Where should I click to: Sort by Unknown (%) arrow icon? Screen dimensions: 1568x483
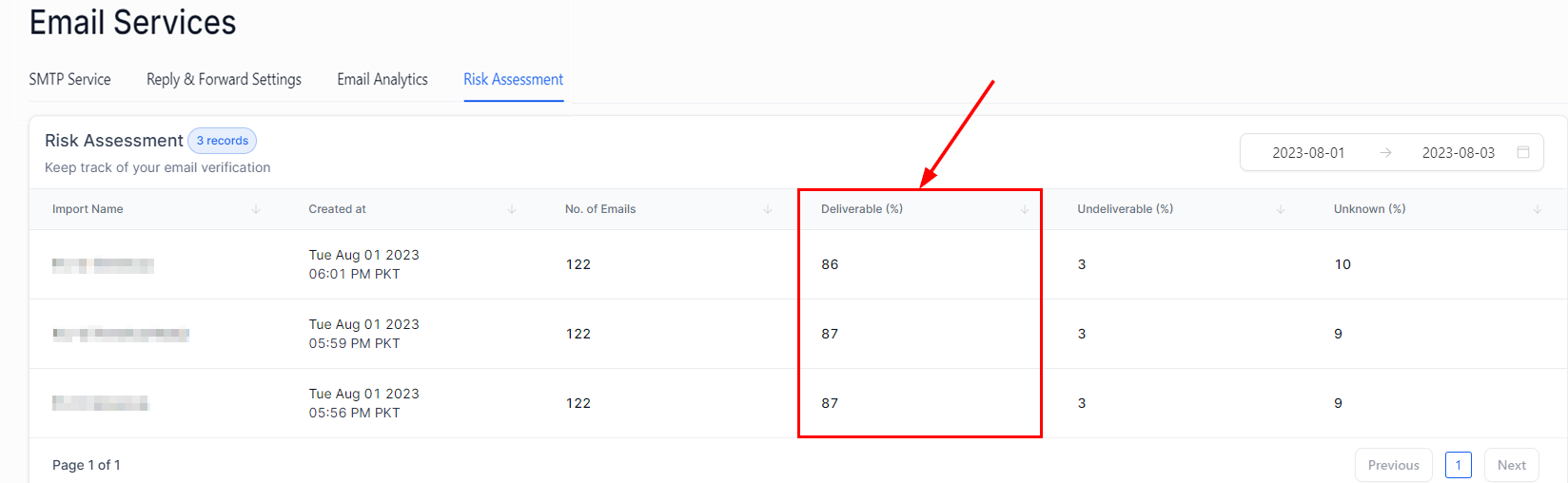(1538, 209)
